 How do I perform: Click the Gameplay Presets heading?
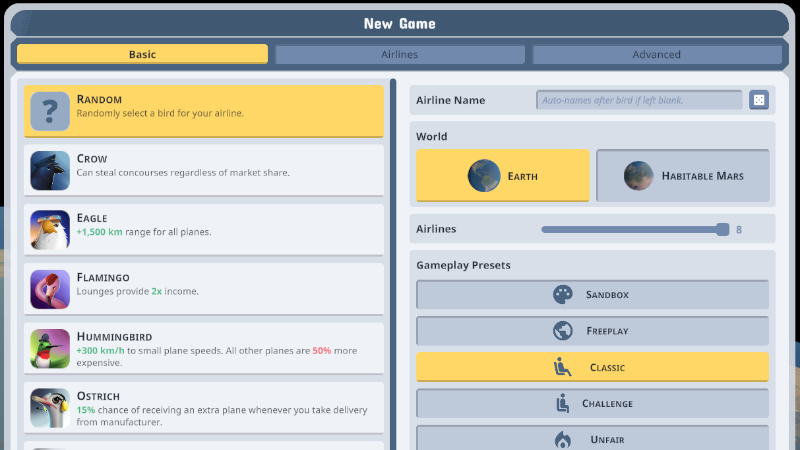(463, 265)
